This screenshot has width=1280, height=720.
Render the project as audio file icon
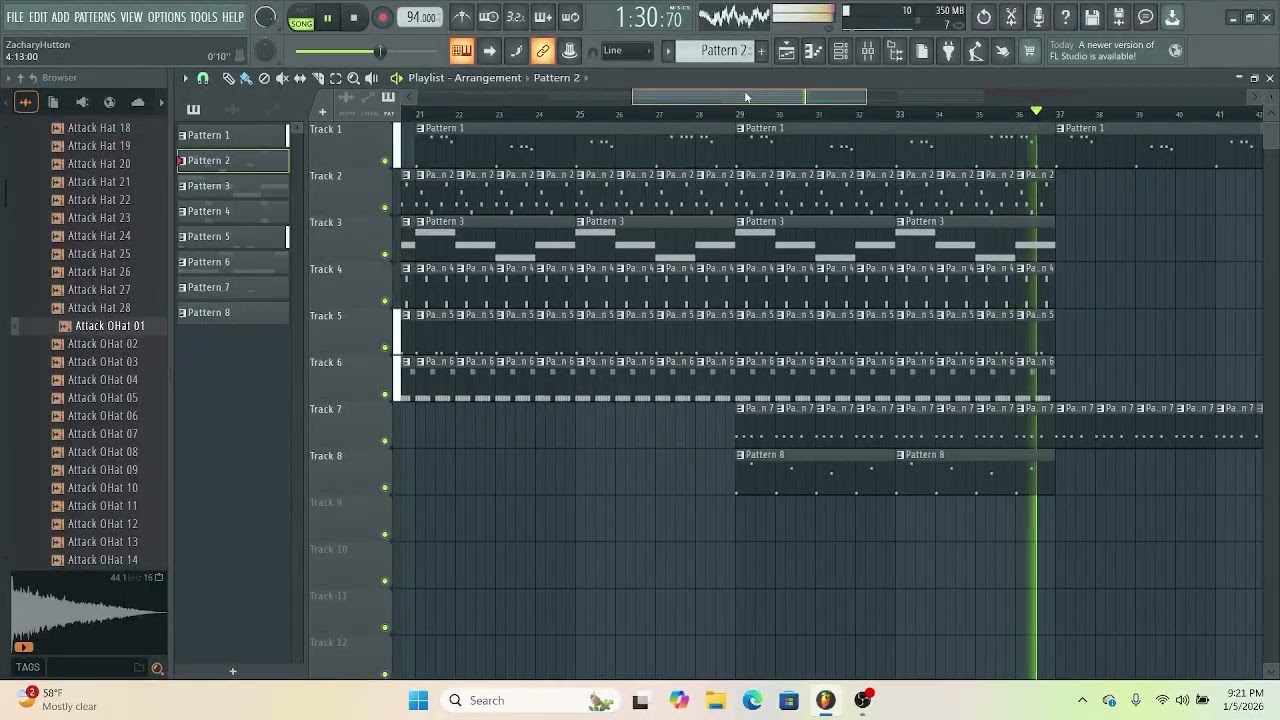click(1119, 17)
